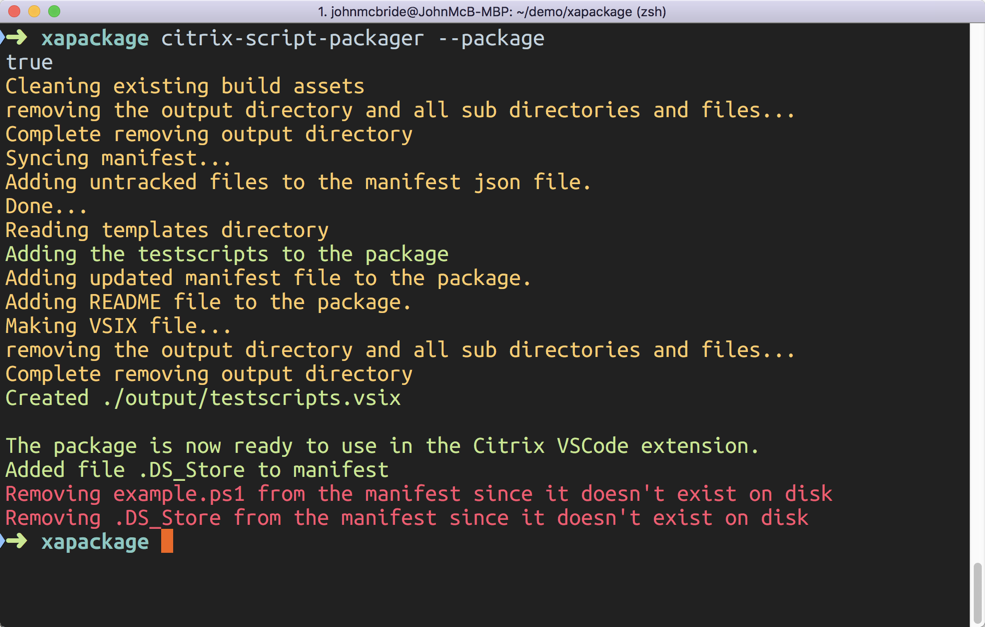Click the window title bar text
This screenshot has height=627, width=985.
[x=492, y=11]
